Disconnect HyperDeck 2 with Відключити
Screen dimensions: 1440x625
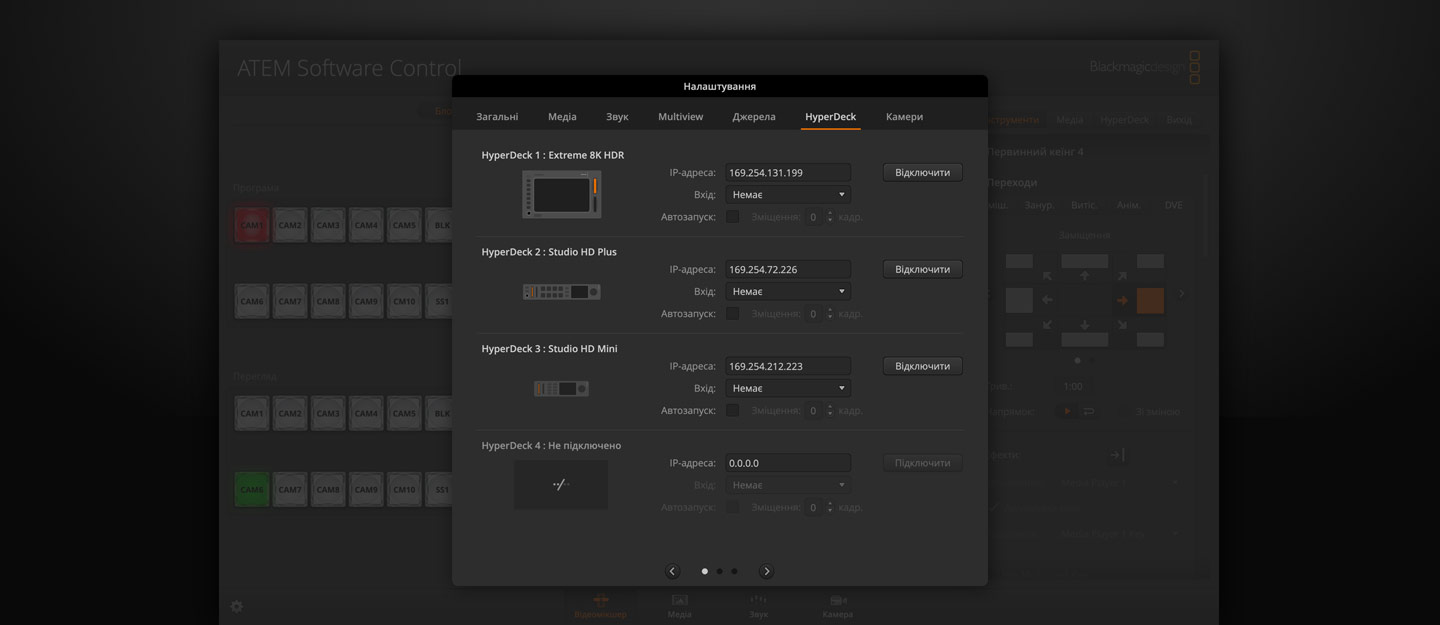point(923,269)
